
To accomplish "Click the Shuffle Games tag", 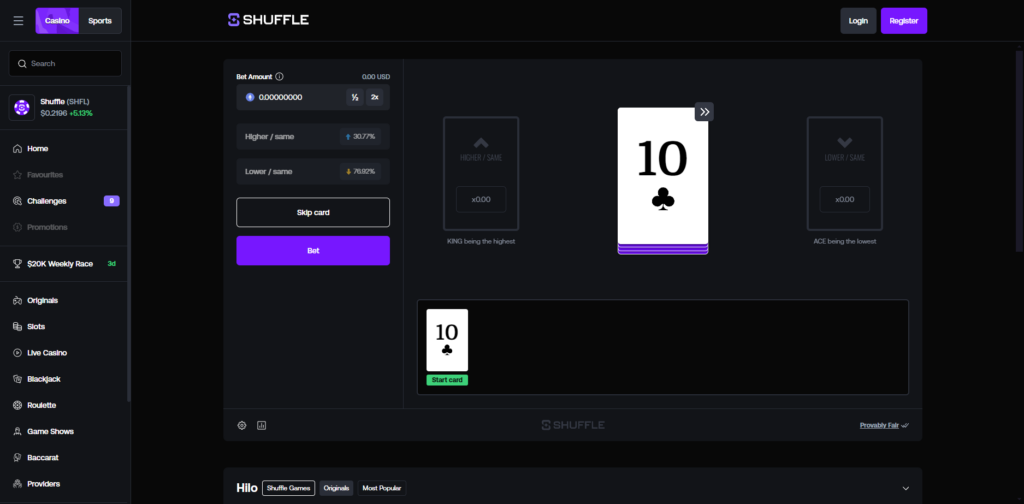I will 289,488.
